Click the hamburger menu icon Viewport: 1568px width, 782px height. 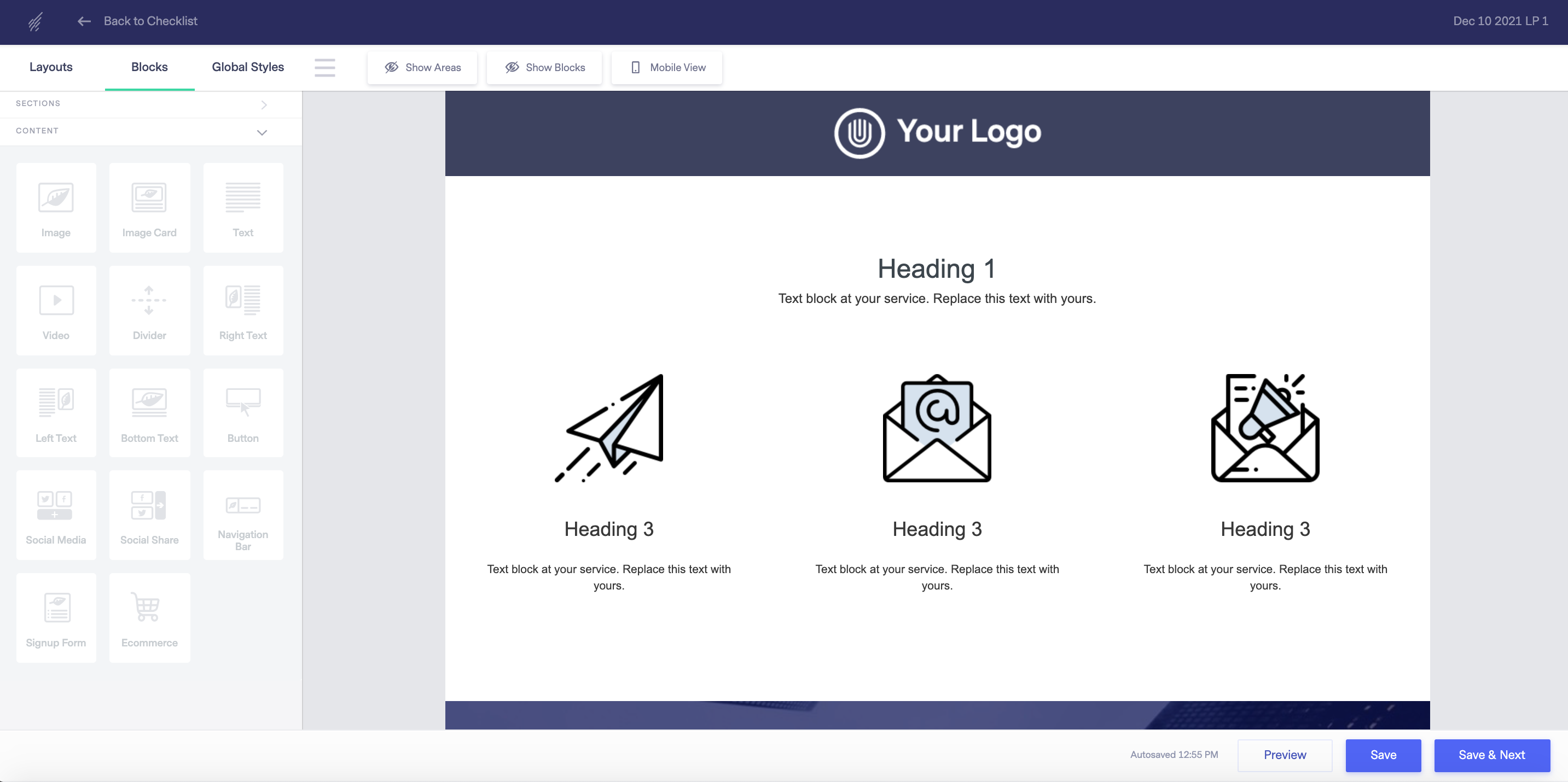click(324, 68)
